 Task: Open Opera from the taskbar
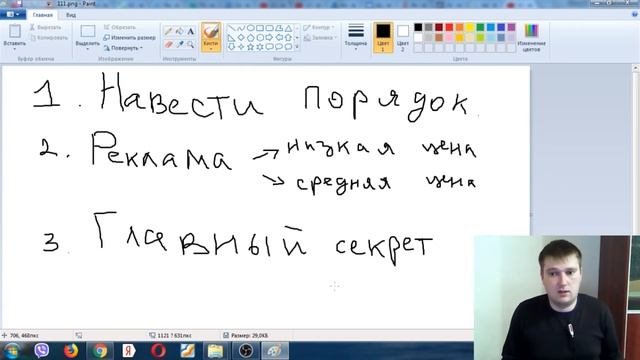[158, 351]
